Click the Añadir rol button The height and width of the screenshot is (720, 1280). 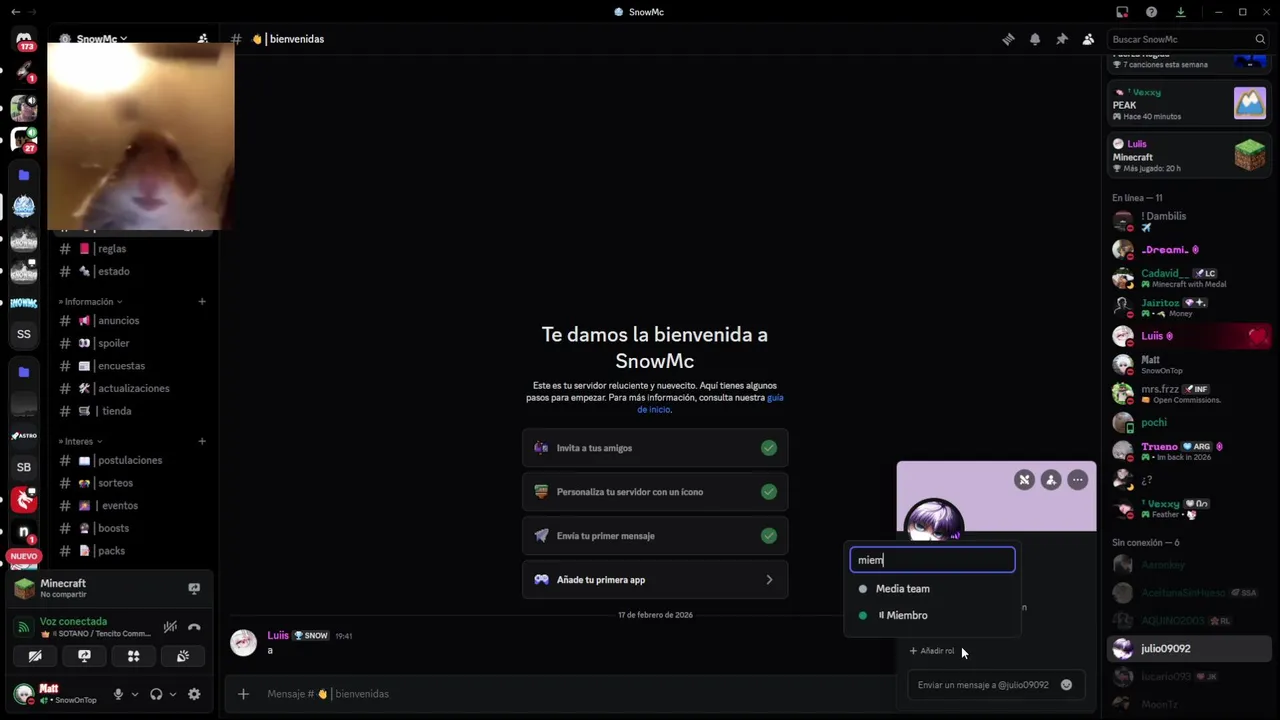pyautogui.click(x=932, y=651)
